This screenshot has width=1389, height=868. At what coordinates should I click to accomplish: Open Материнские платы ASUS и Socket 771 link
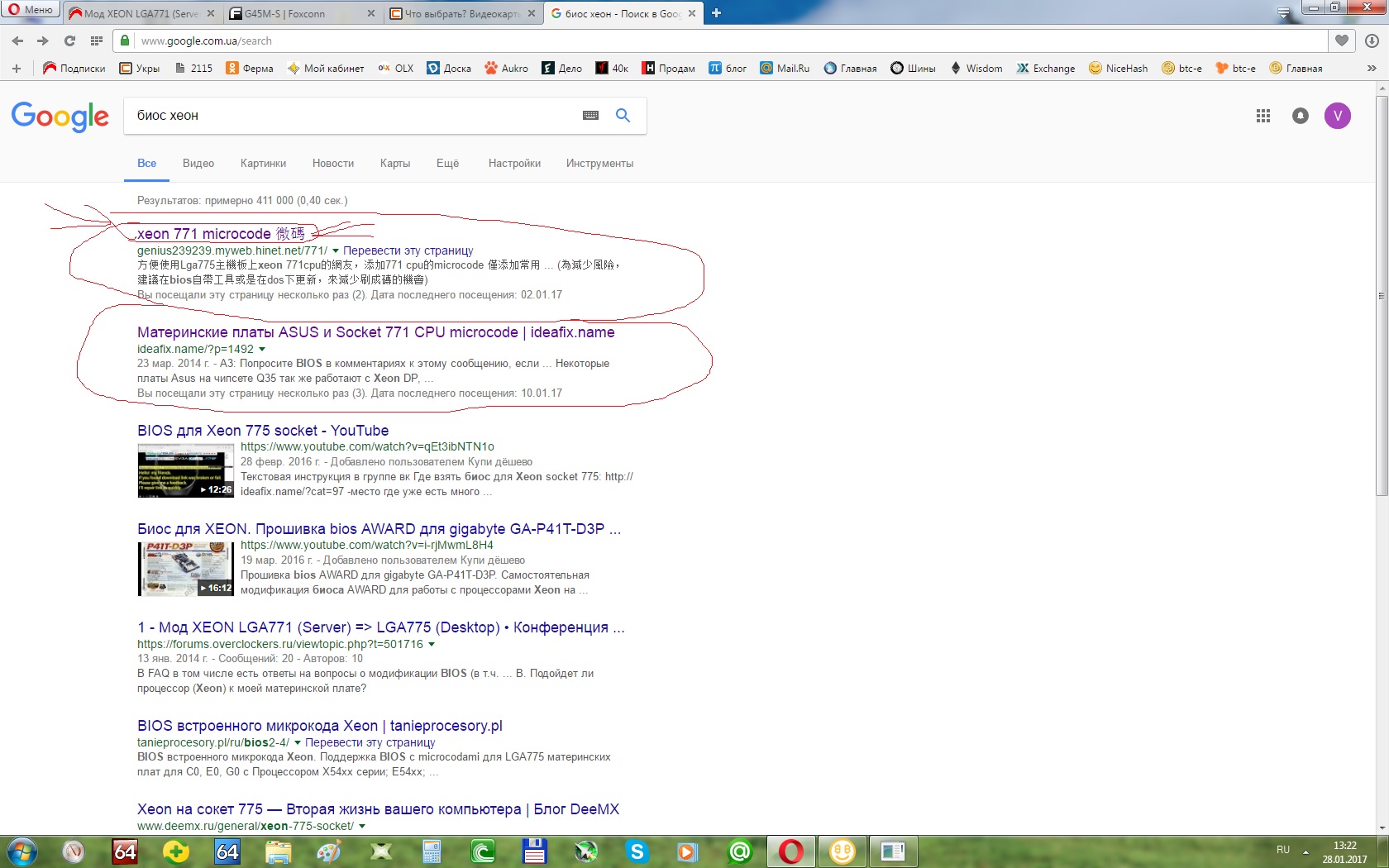point(376,332)
